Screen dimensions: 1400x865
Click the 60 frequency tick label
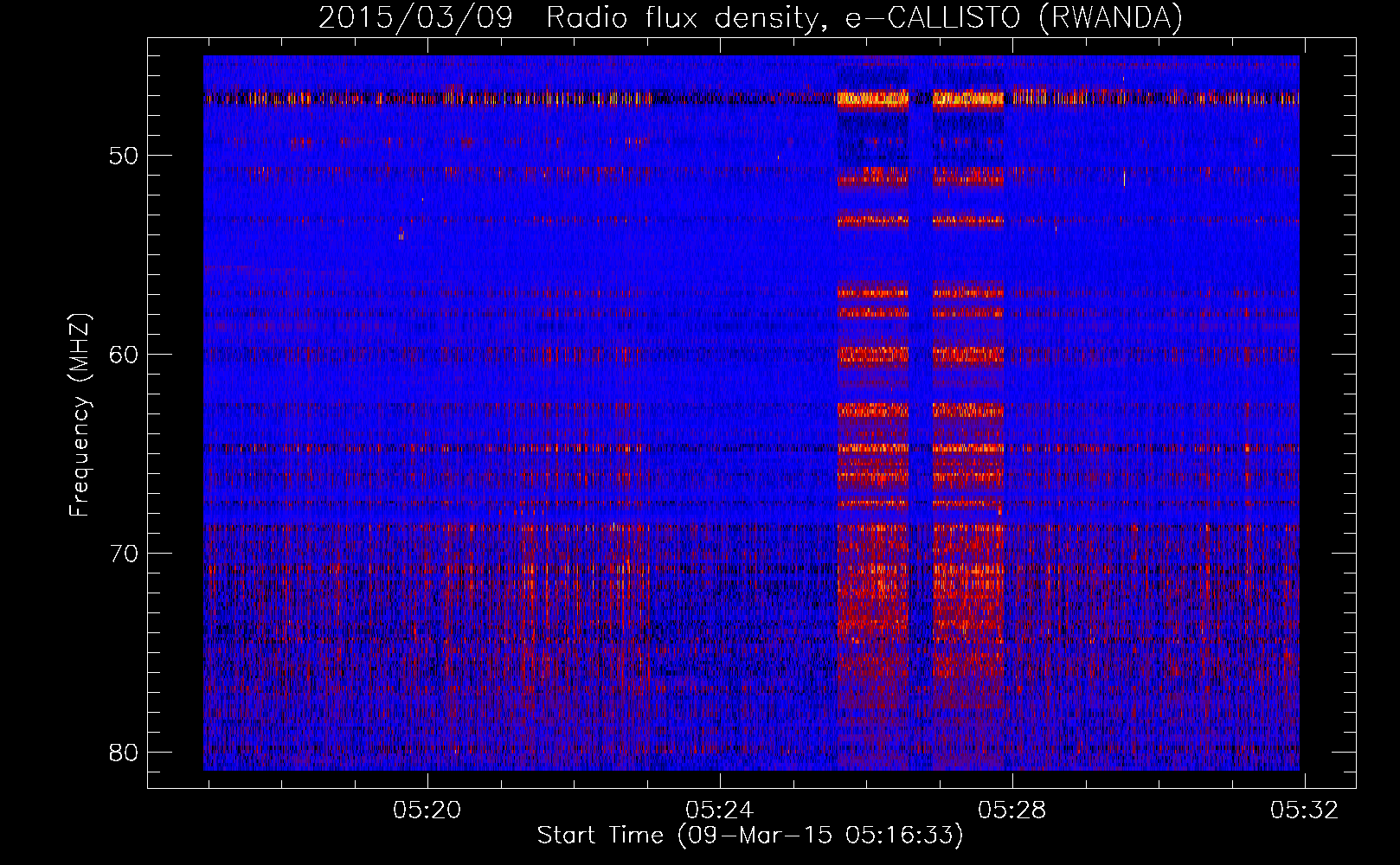(x=125, y=355)
